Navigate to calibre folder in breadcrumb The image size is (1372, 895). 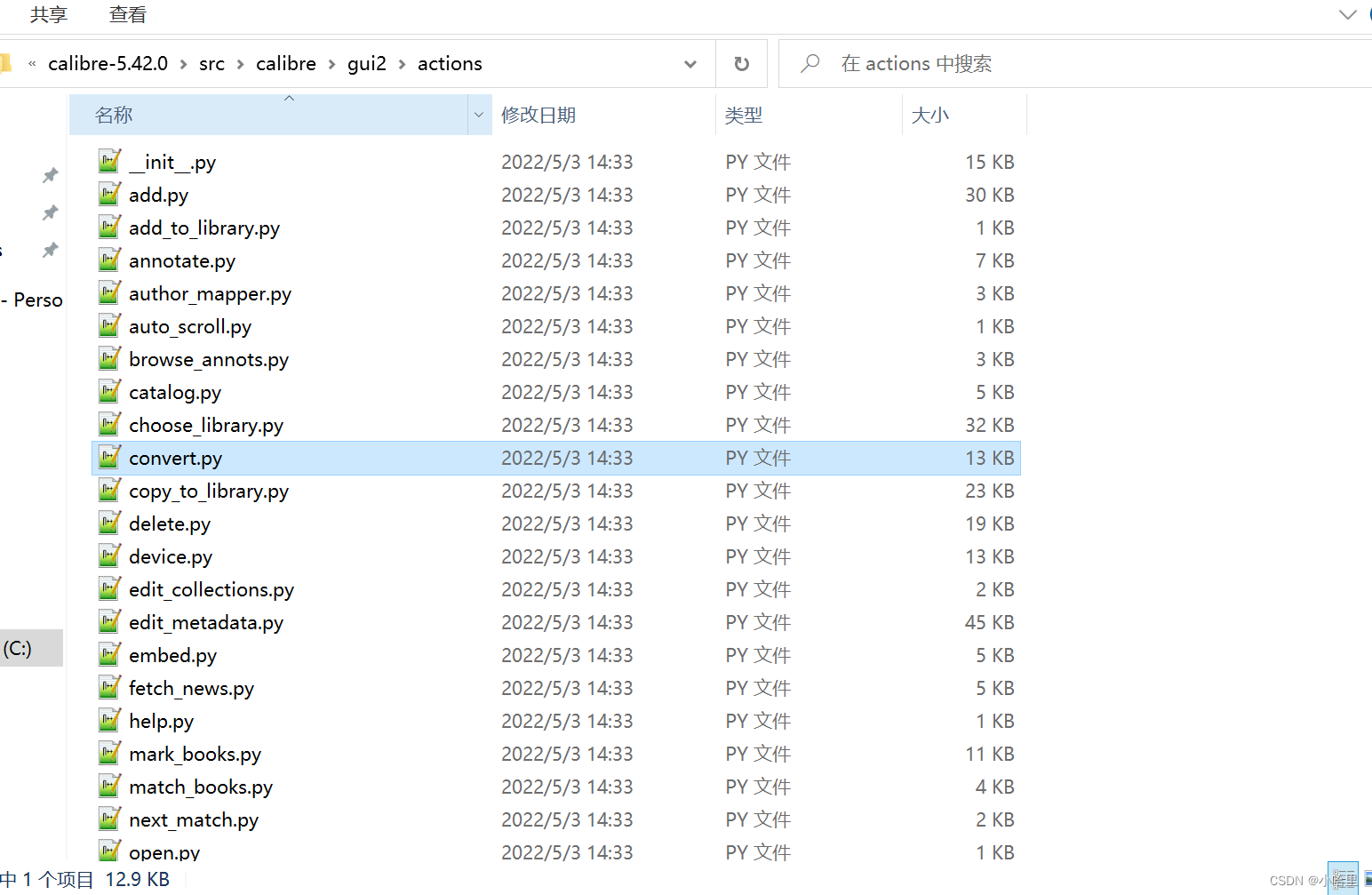[286, 64]
